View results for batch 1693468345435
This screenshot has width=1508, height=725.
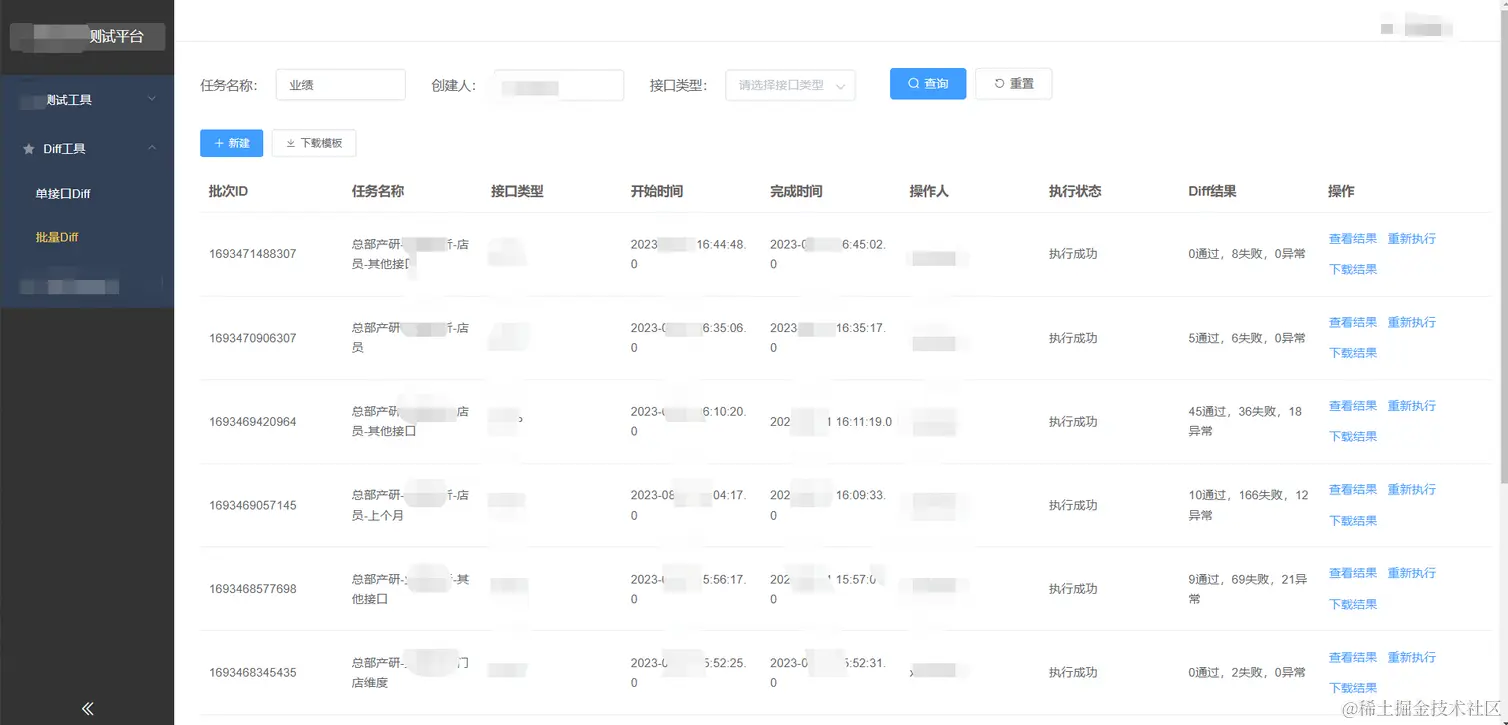(1352, 658)
